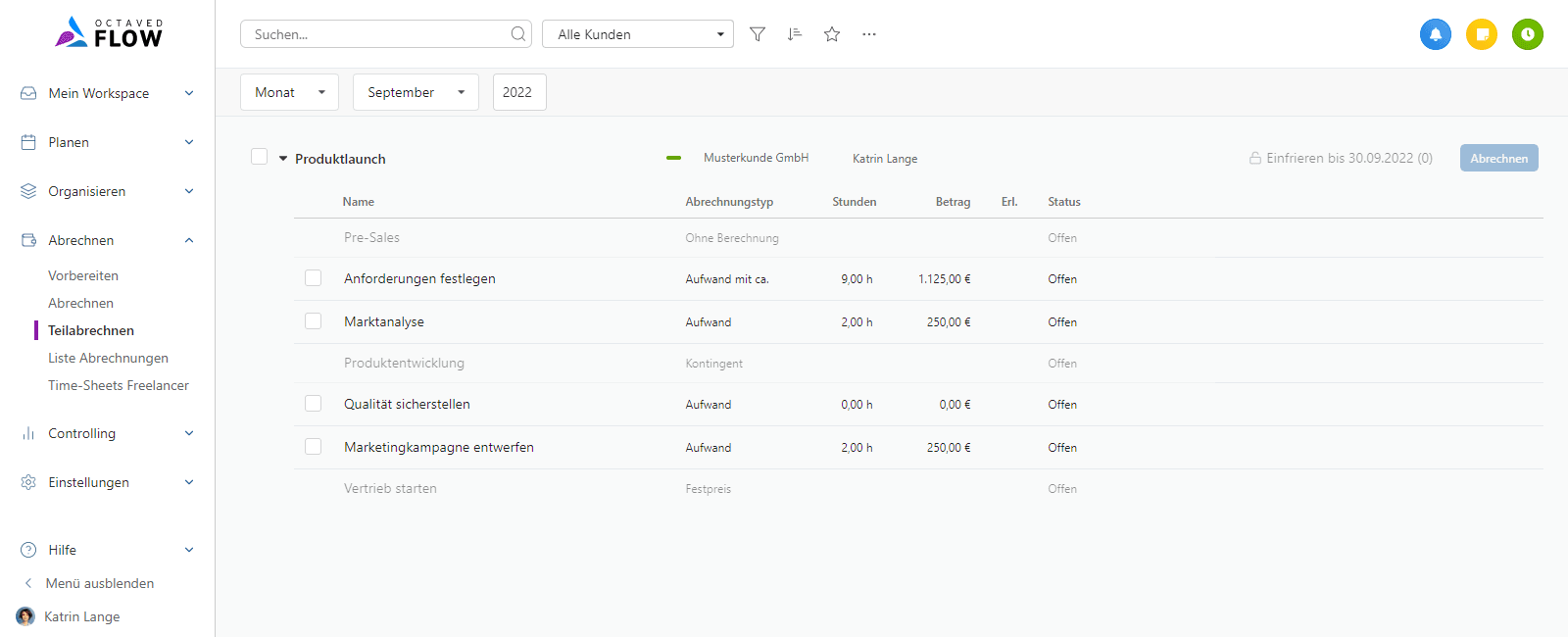Viewport: 1568px width, 637px height.
Task: Click the star favorites icon
Action: (x=832, y=34)
